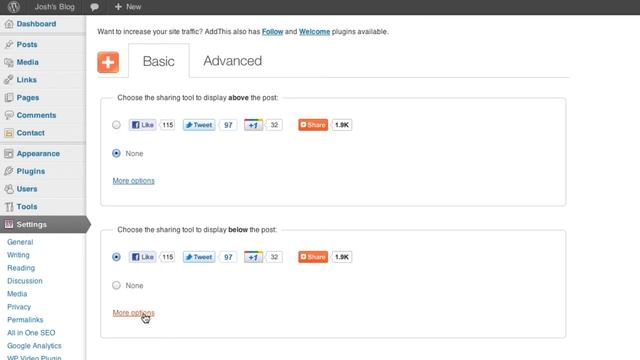
Task: Click the orange AddThis plus logo
Action: tap(108, 62)
